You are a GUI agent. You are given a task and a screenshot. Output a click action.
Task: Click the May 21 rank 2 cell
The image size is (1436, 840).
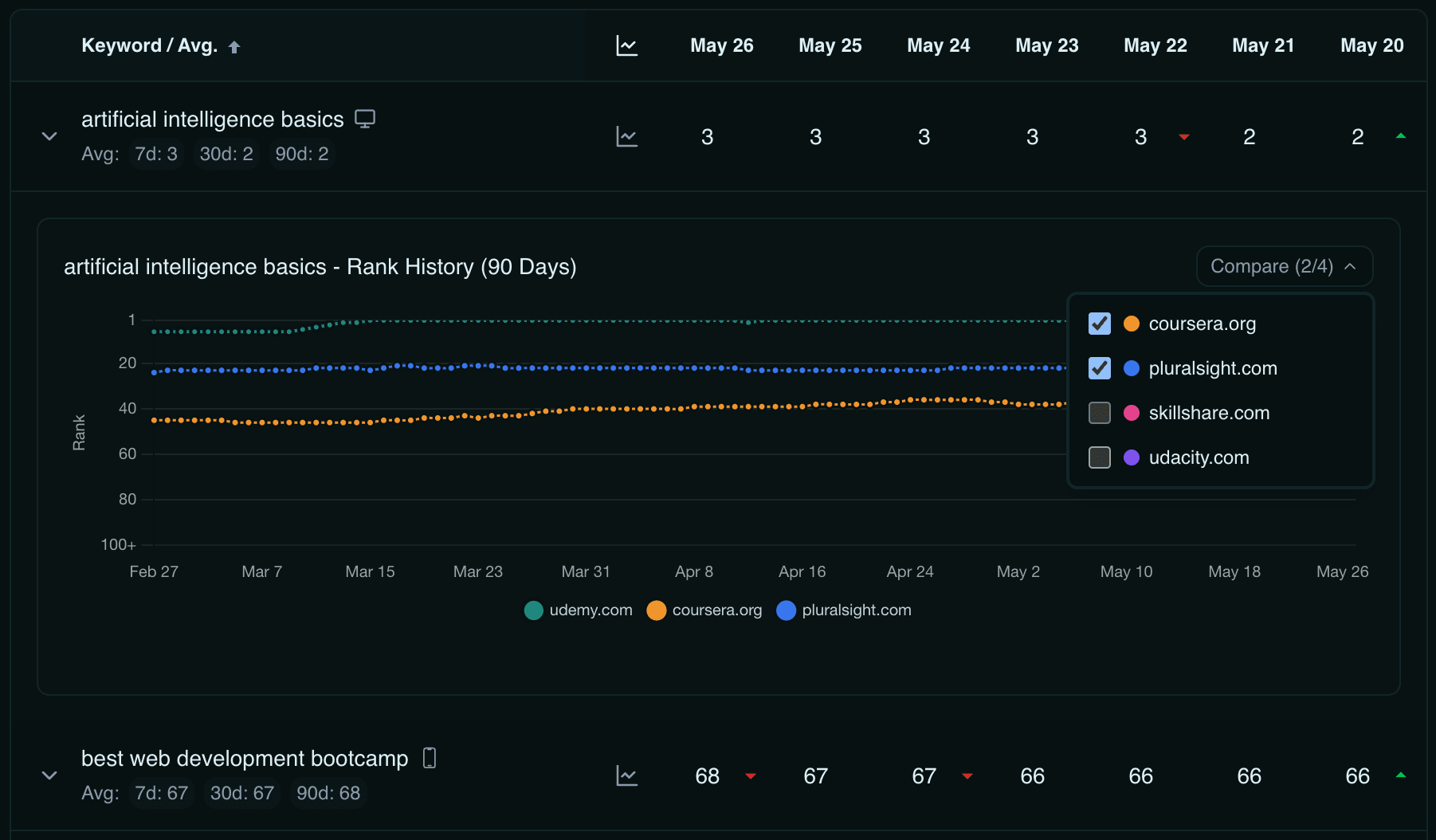click(x=1250, y=137)
